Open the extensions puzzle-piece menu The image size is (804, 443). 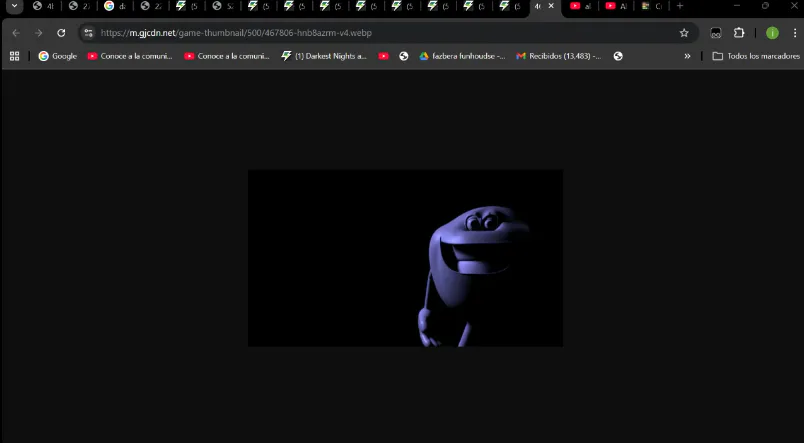(739, 33)
